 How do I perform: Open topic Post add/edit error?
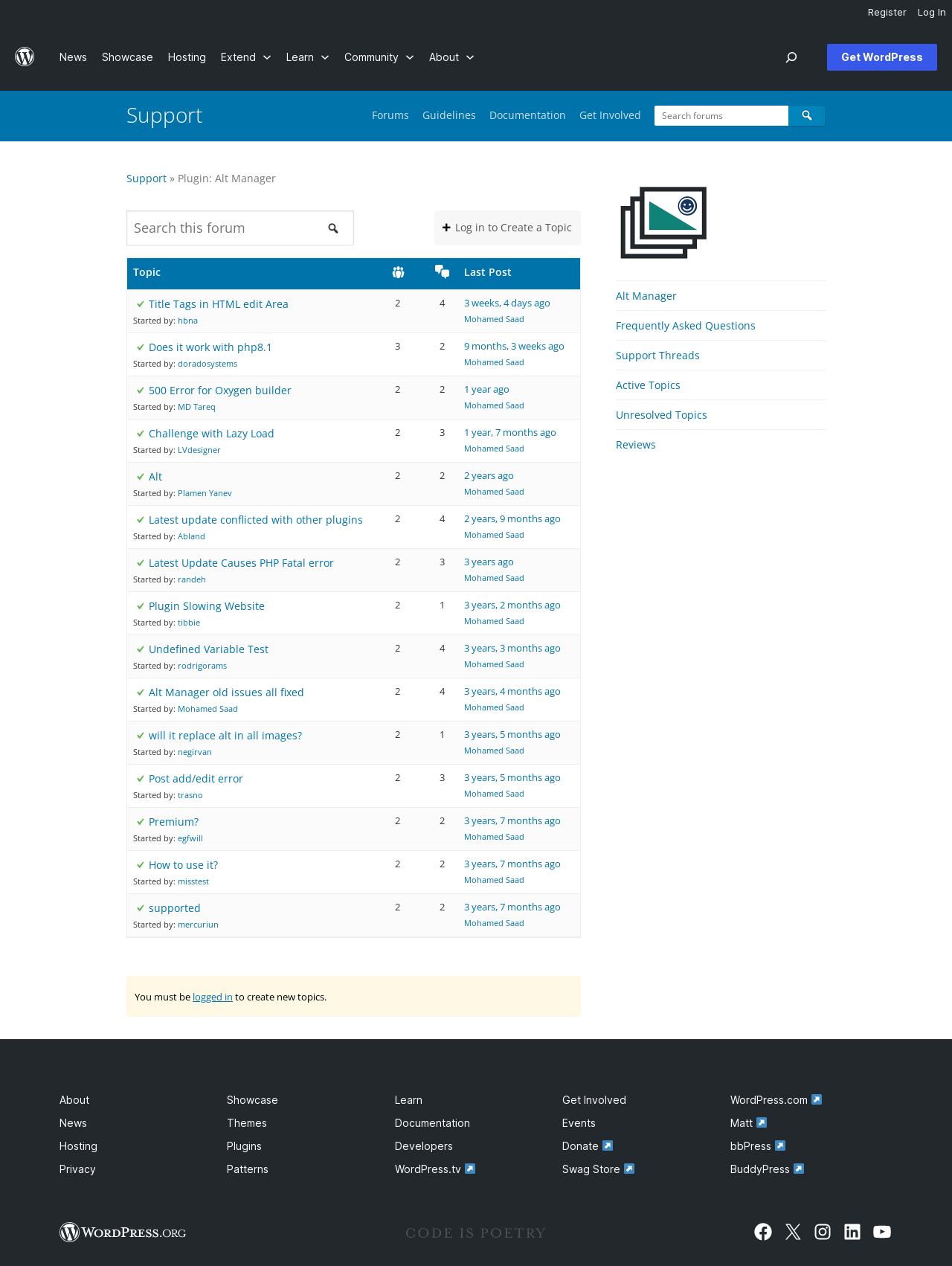click(196, 779)
